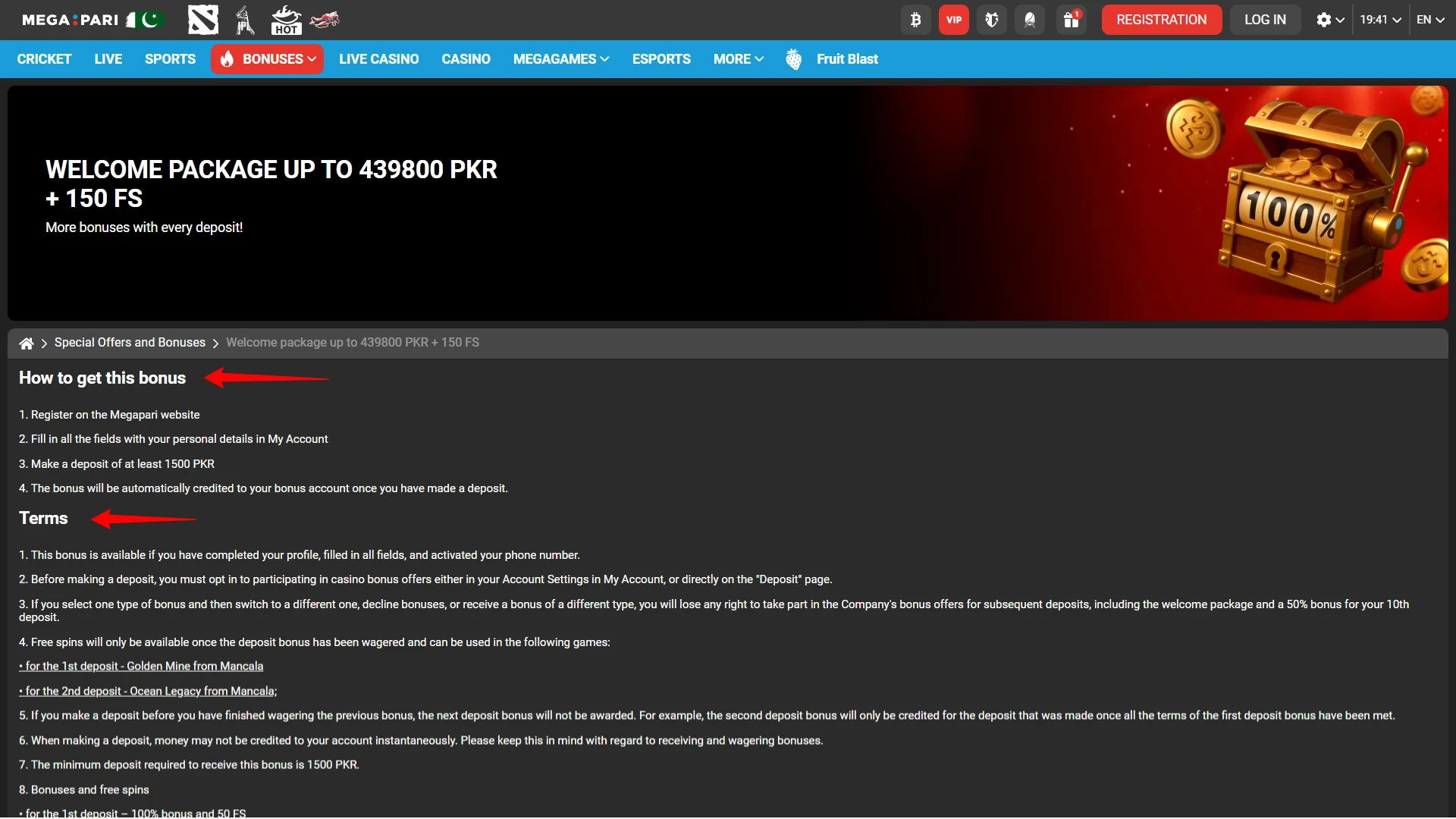Open the settings gear menu
1456x819 pixels.
pos(1328,20)
